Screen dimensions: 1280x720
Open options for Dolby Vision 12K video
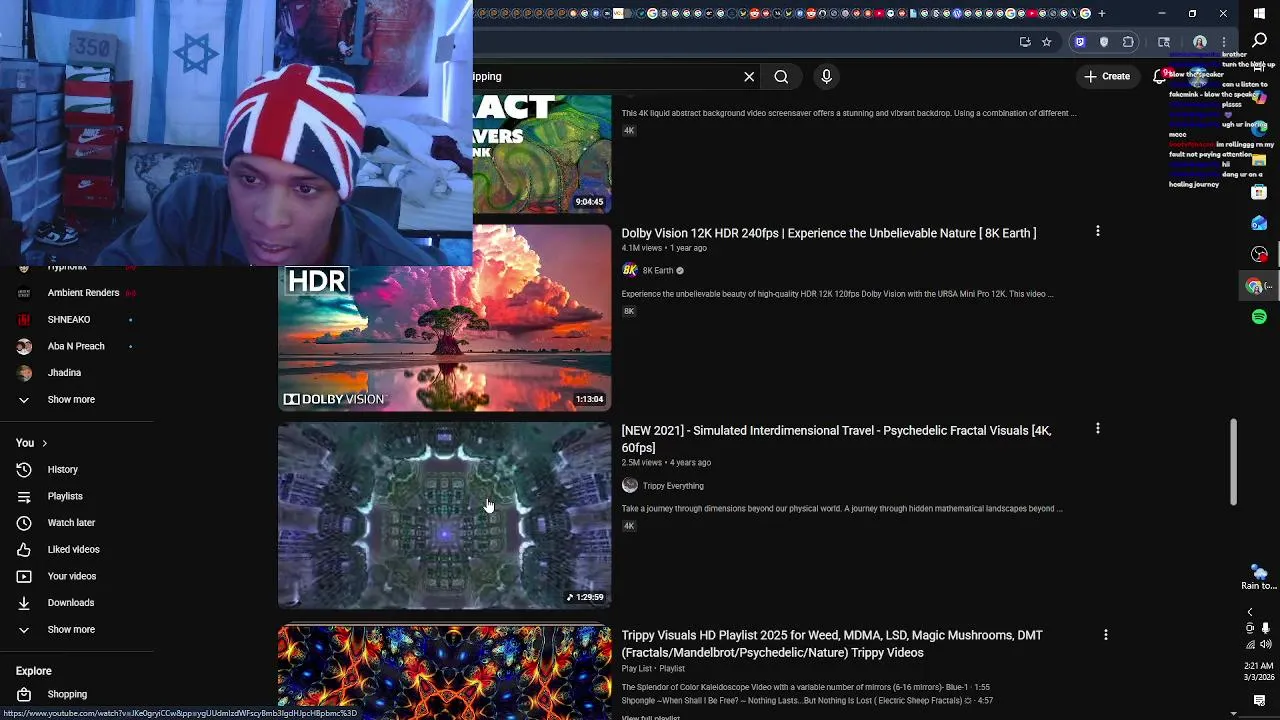coord(1097,231)
